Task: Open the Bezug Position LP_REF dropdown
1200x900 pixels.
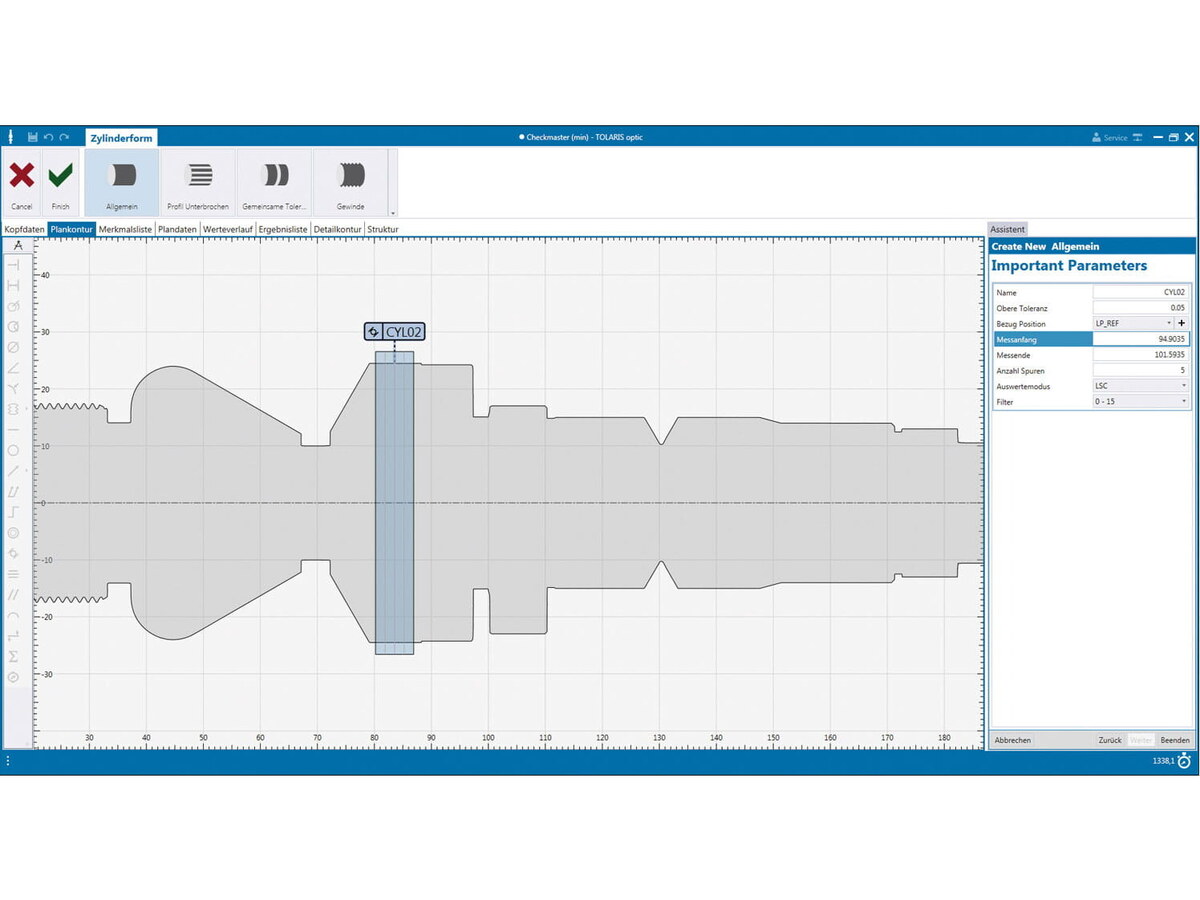Action: (1134, 324)
